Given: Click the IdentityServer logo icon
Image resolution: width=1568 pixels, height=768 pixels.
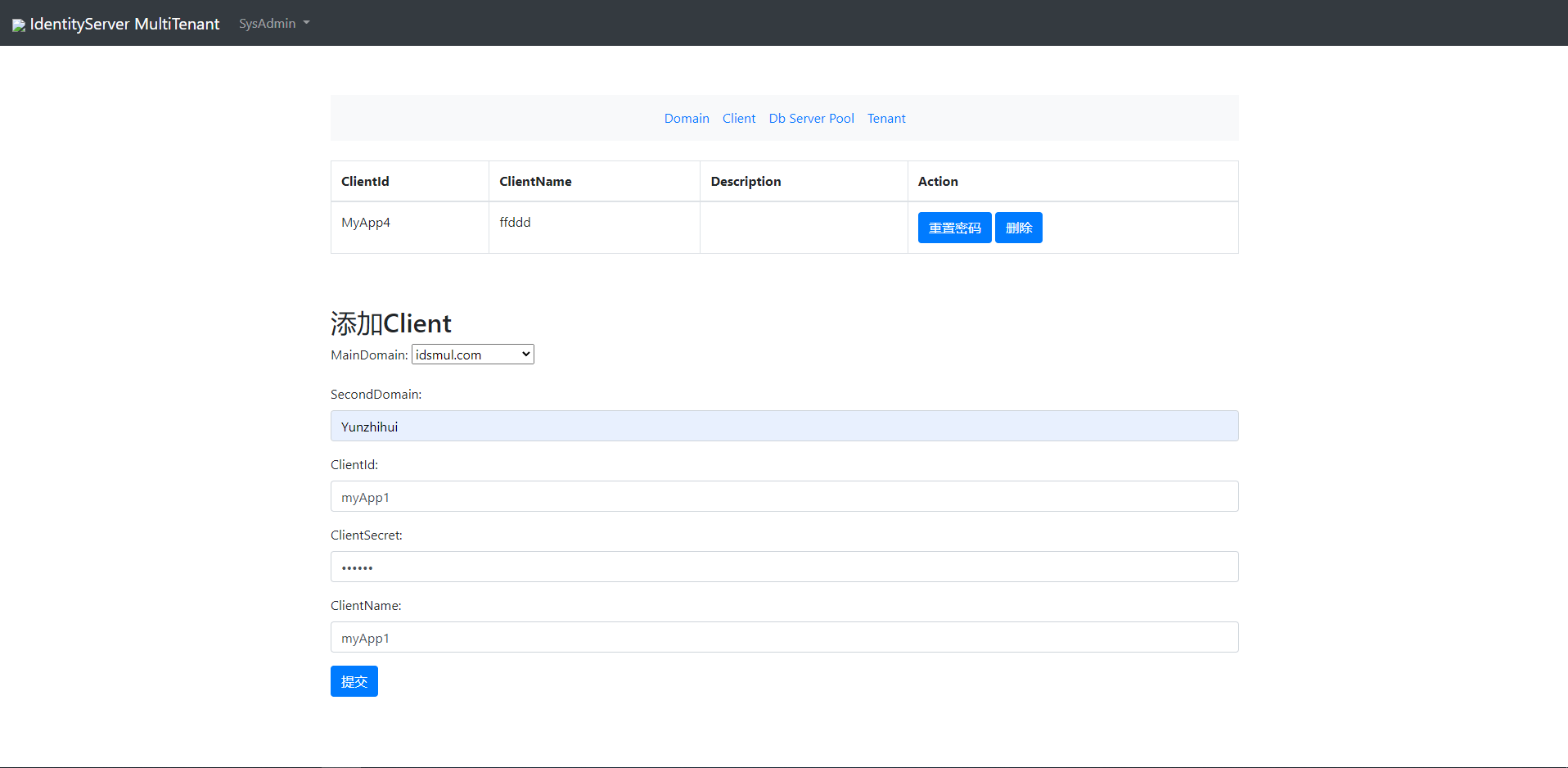Looking at the screenshot, I should 19,25.
